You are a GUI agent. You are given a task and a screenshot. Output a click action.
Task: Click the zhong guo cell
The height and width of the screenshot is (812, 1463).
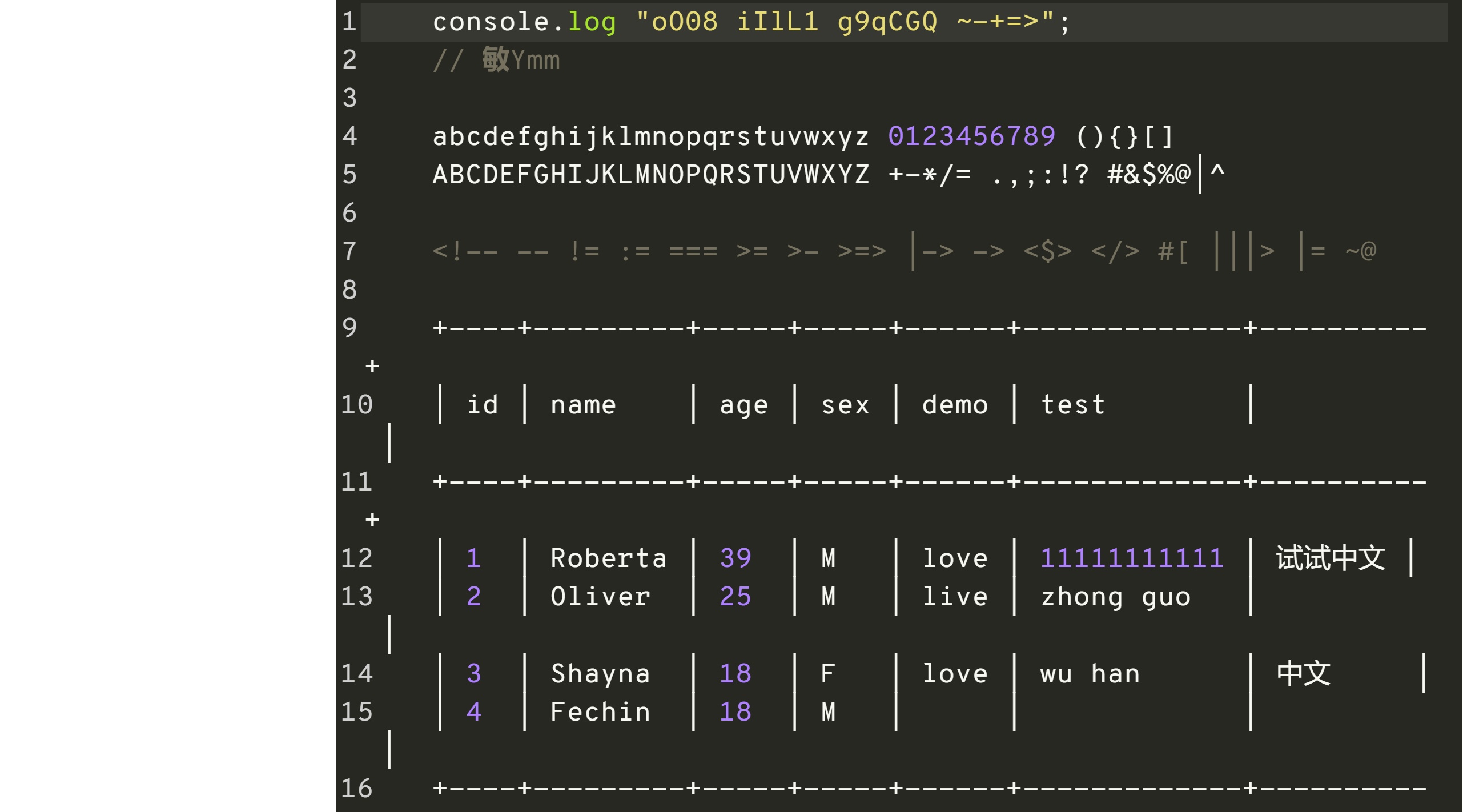point(1116,598)
